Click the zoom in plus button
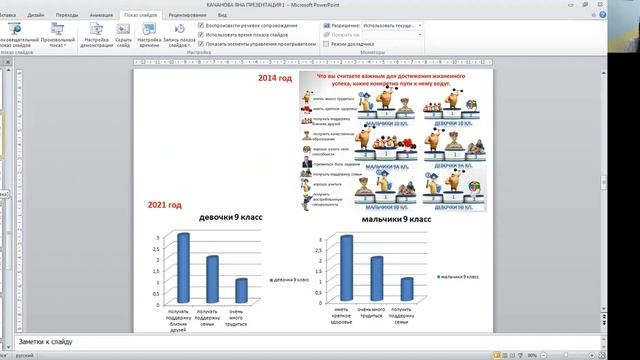This screenshot has width=640, height=360. [592, 356]
